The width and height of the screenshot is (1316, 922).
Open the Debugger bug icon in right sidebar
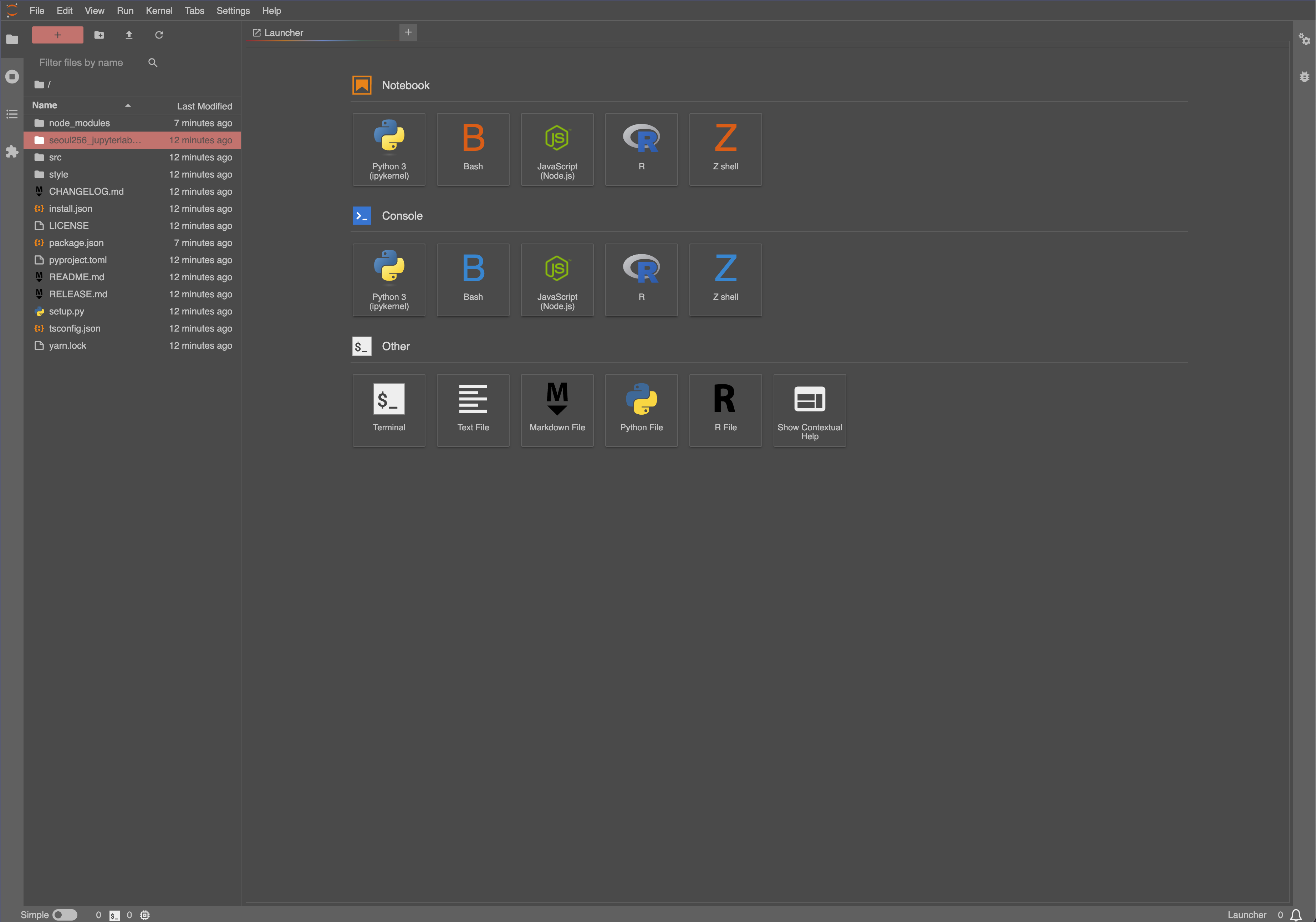point(1304,77)
